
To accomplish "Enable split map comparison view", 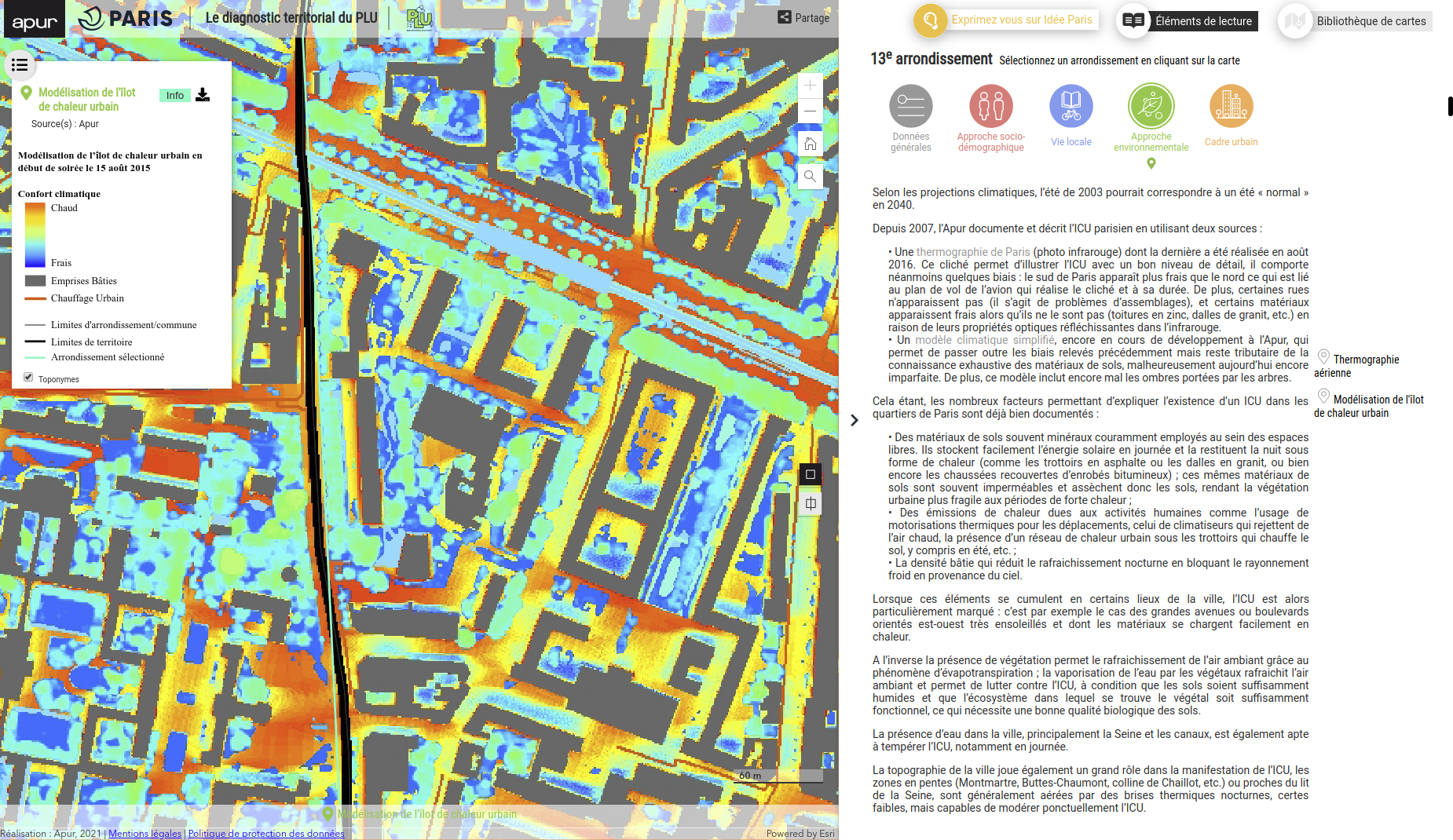I will click(810, 504).
